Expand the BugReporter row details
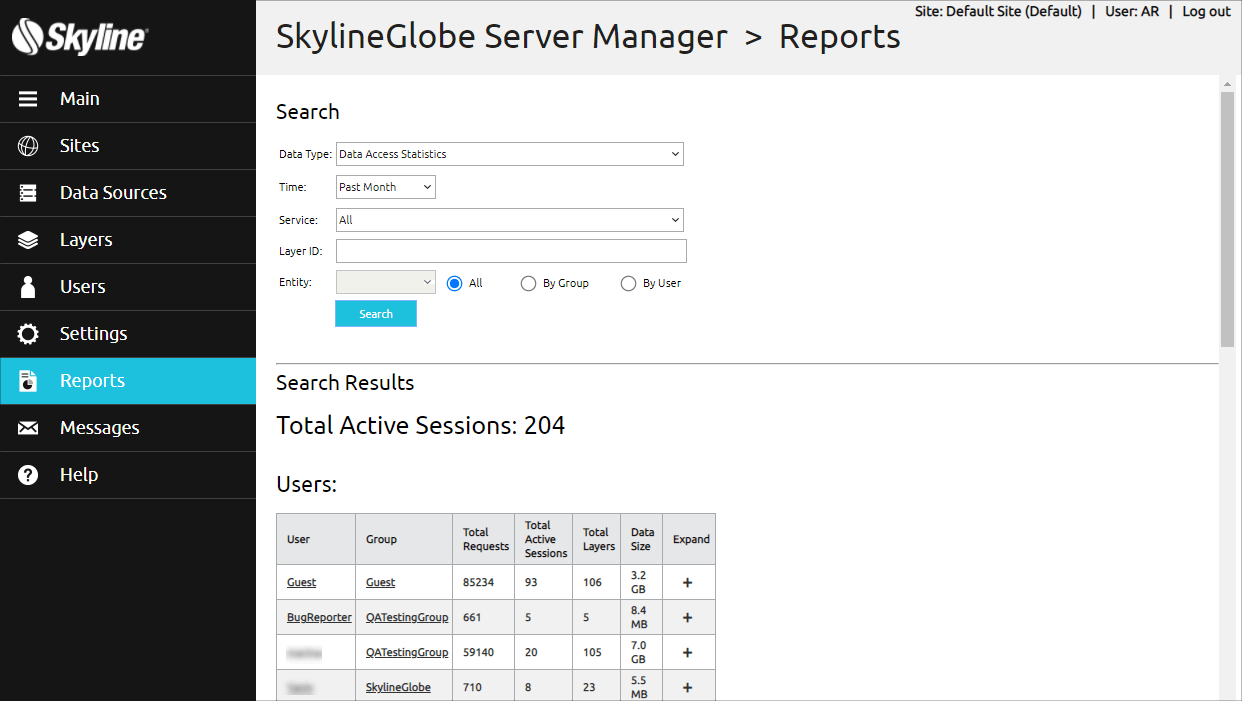Screen dimensions: 1242x701 coord(687,618)
